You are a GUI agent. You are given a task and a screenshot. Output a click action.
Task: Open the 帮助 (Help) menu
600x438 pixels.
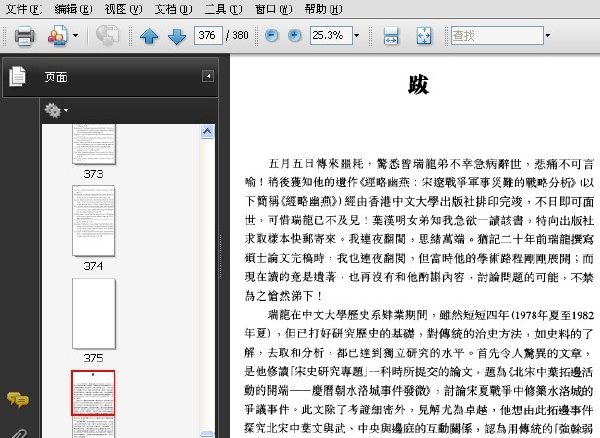(323, 9)
